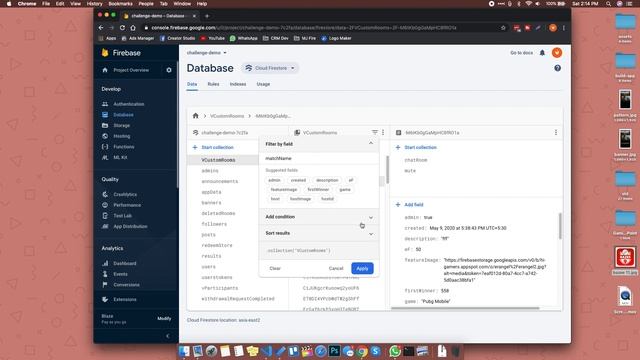Open the History menu in menu bar
This screenshot has height=360, width=640.
click(95, 4)
